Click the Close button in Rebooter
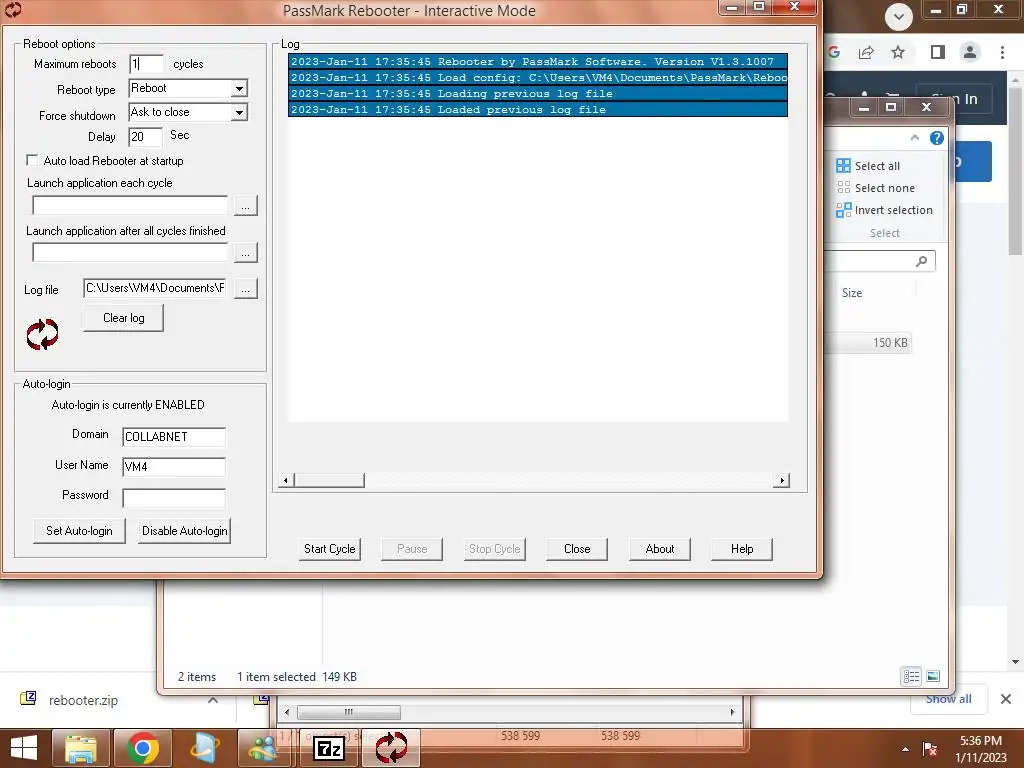The height and width of the screenshot is (768, 1024). (577, 549)
